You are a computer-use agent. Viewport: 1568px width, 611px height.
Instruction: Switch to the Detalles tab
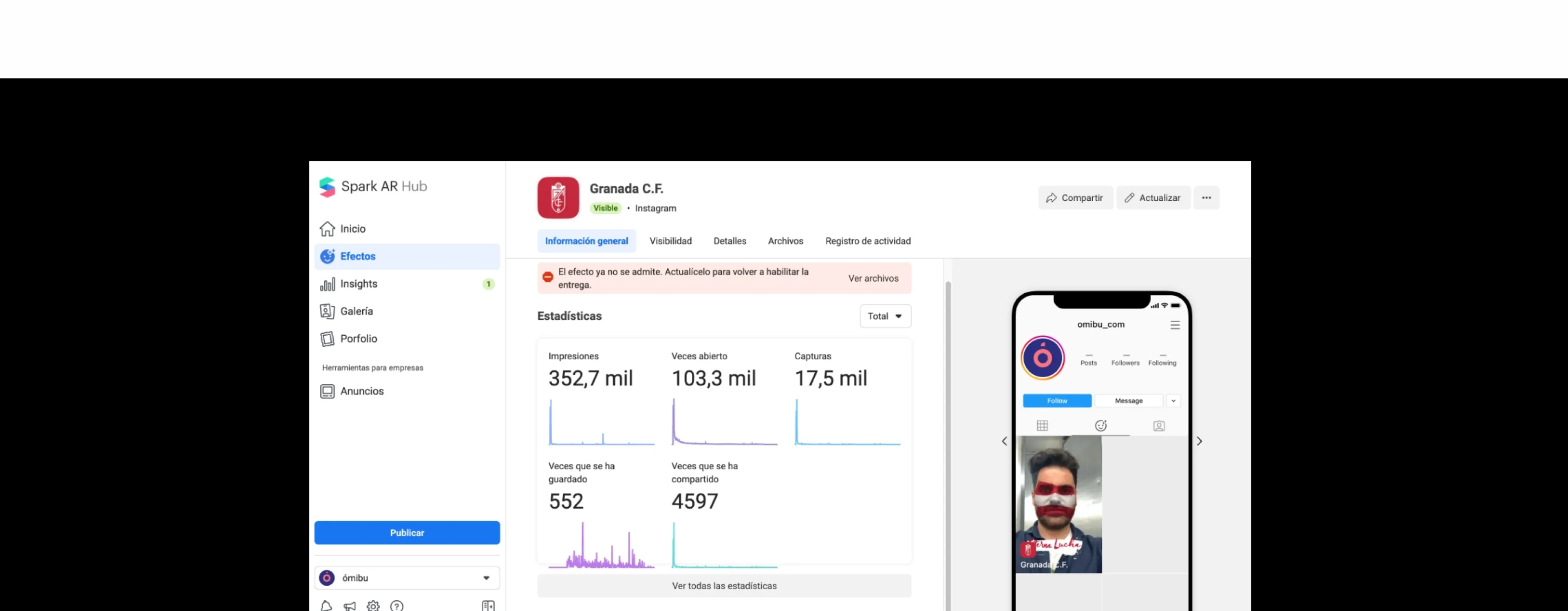tap(729, 241)
